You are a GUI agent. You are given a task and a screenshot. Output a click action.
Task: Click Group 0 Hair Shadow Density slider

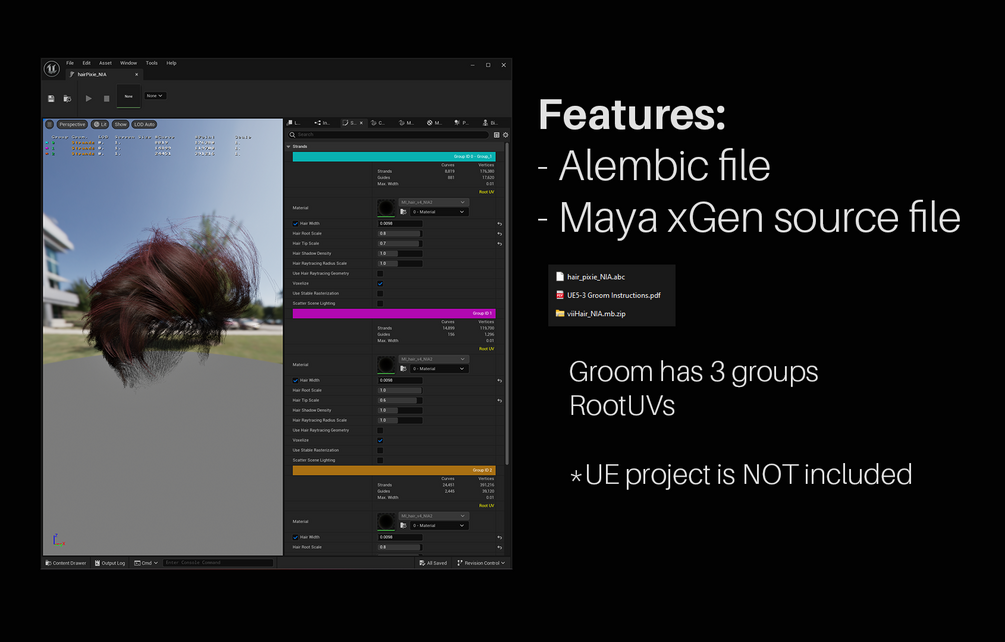[400, 253]
